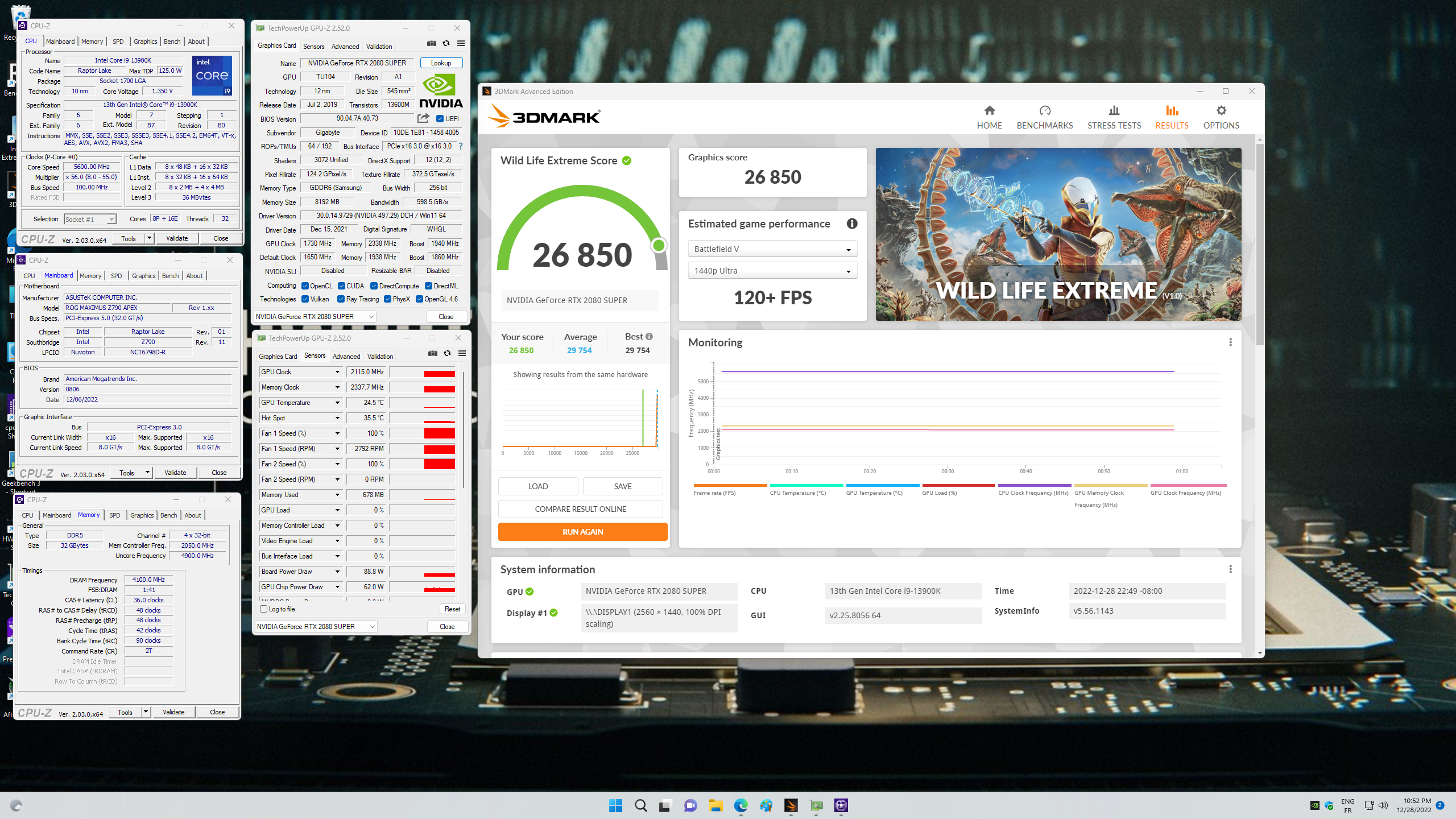Toggle the DirectML checkbox
Screen dimensions: 1456x819
click(428, 286)
